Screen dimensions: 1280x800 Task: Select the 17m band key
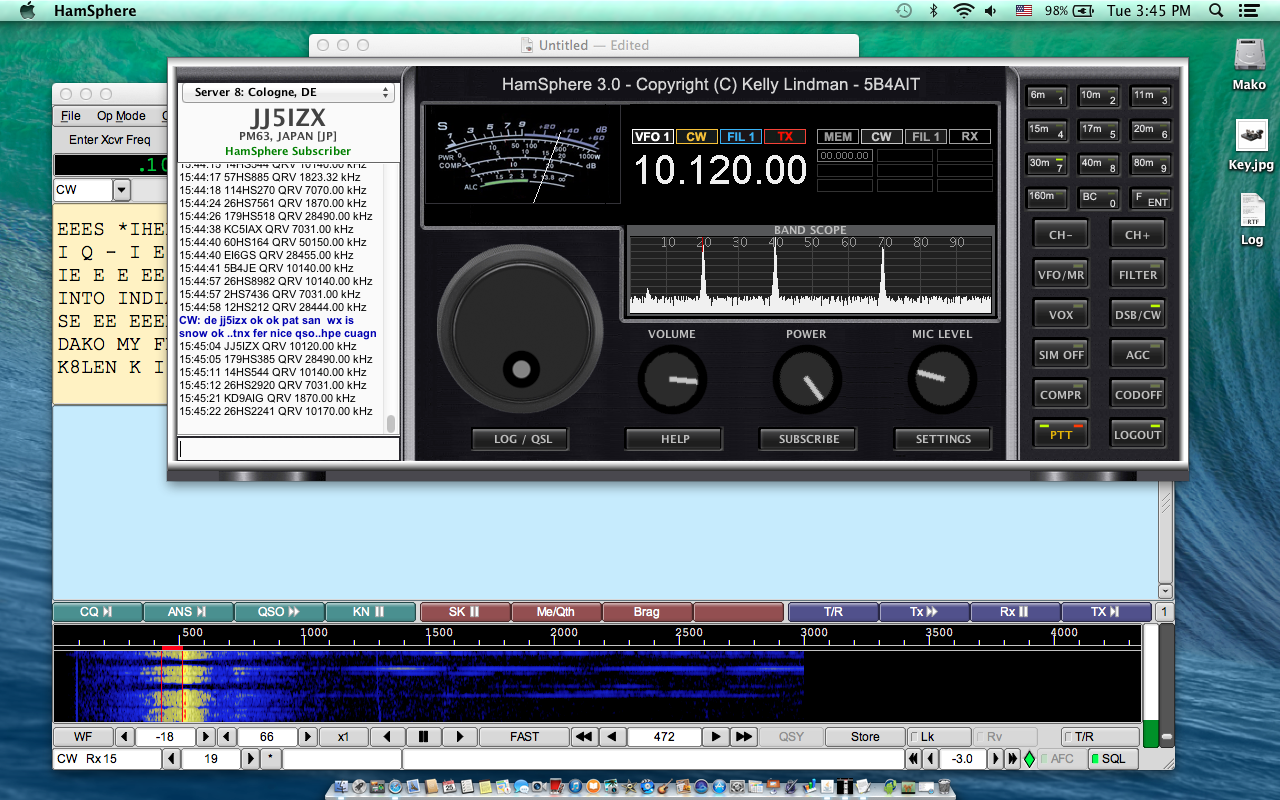(x=1098, y=131)
